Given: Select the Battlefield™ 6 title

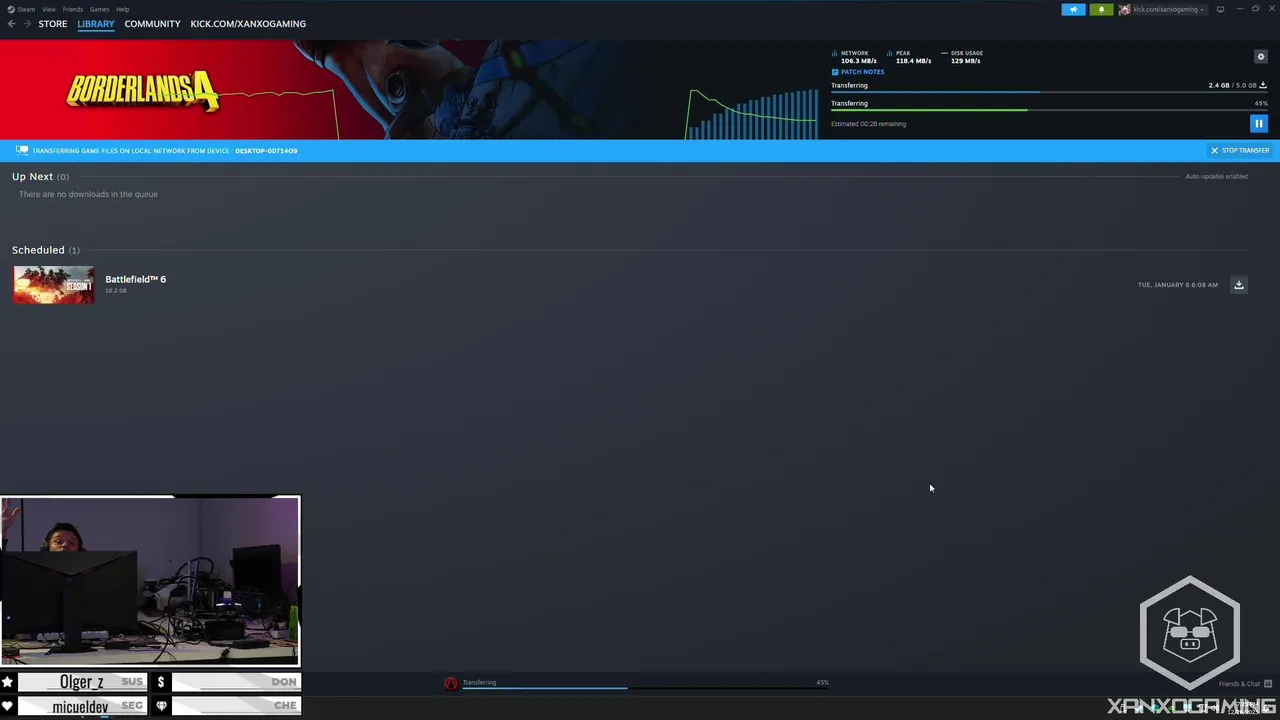Looking at the screenshot, I should coord(136,279).
